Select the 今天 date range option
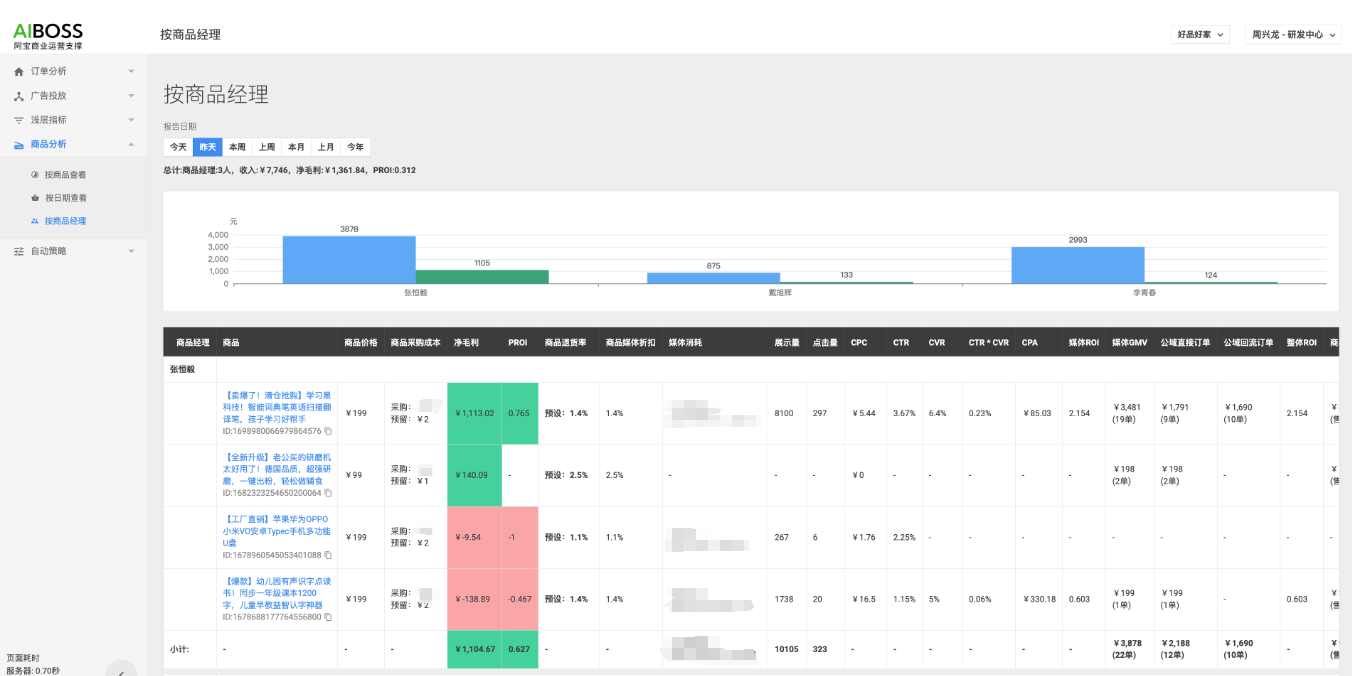 pos(178,147)
